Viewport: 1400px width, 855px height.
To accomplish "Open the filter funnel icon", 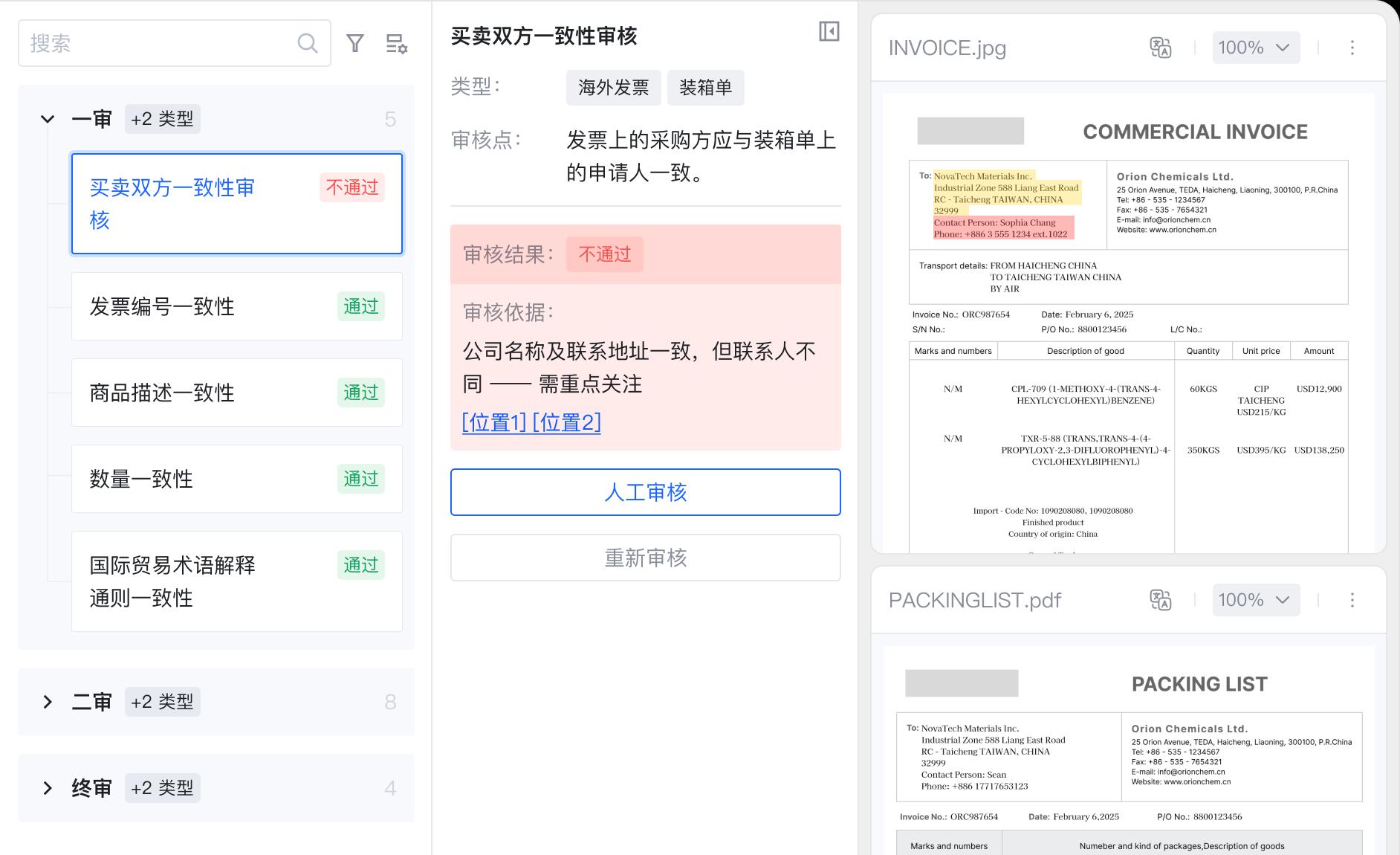I will tap(355, 43).
